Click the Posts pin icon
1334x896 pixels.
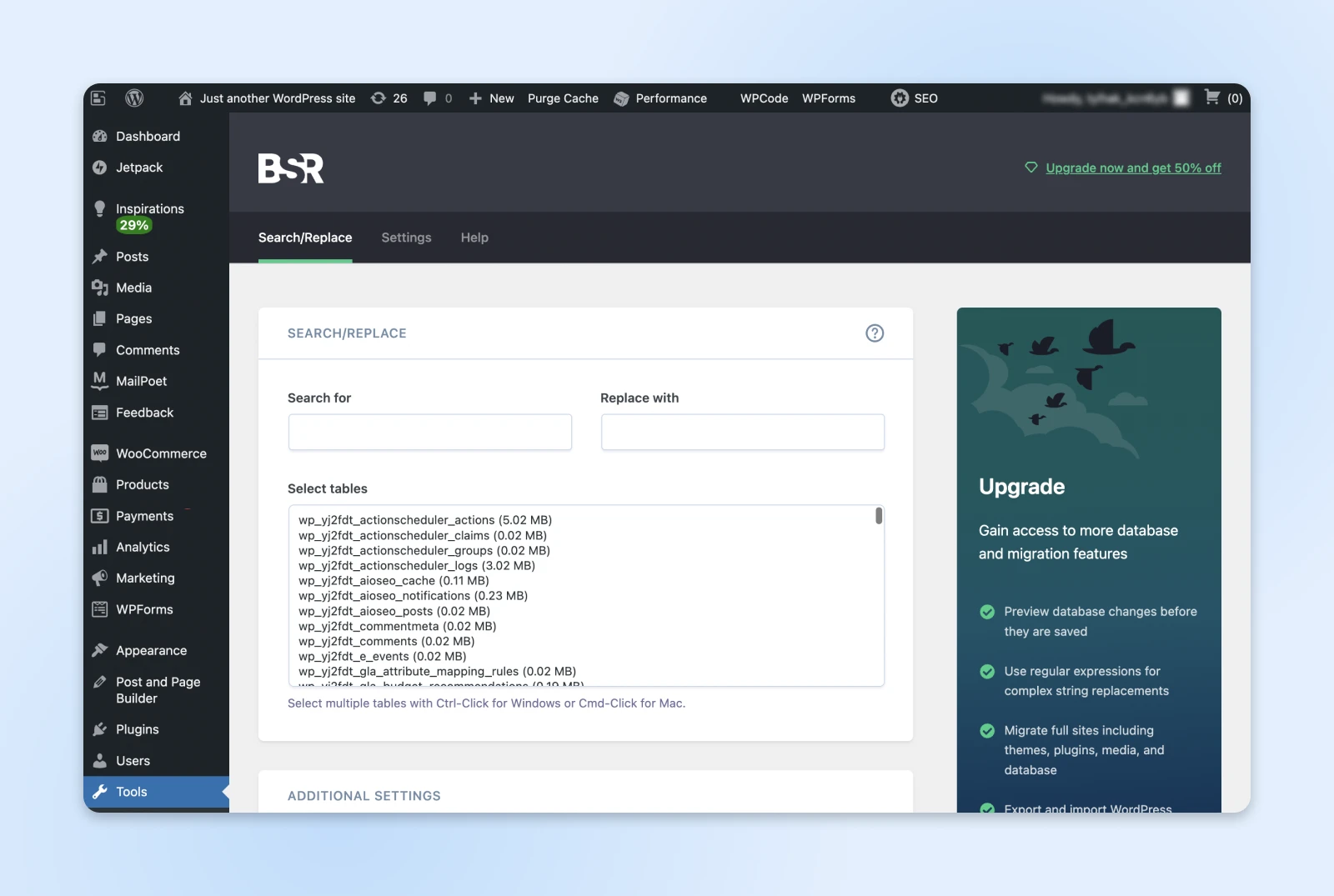point(100,257)
